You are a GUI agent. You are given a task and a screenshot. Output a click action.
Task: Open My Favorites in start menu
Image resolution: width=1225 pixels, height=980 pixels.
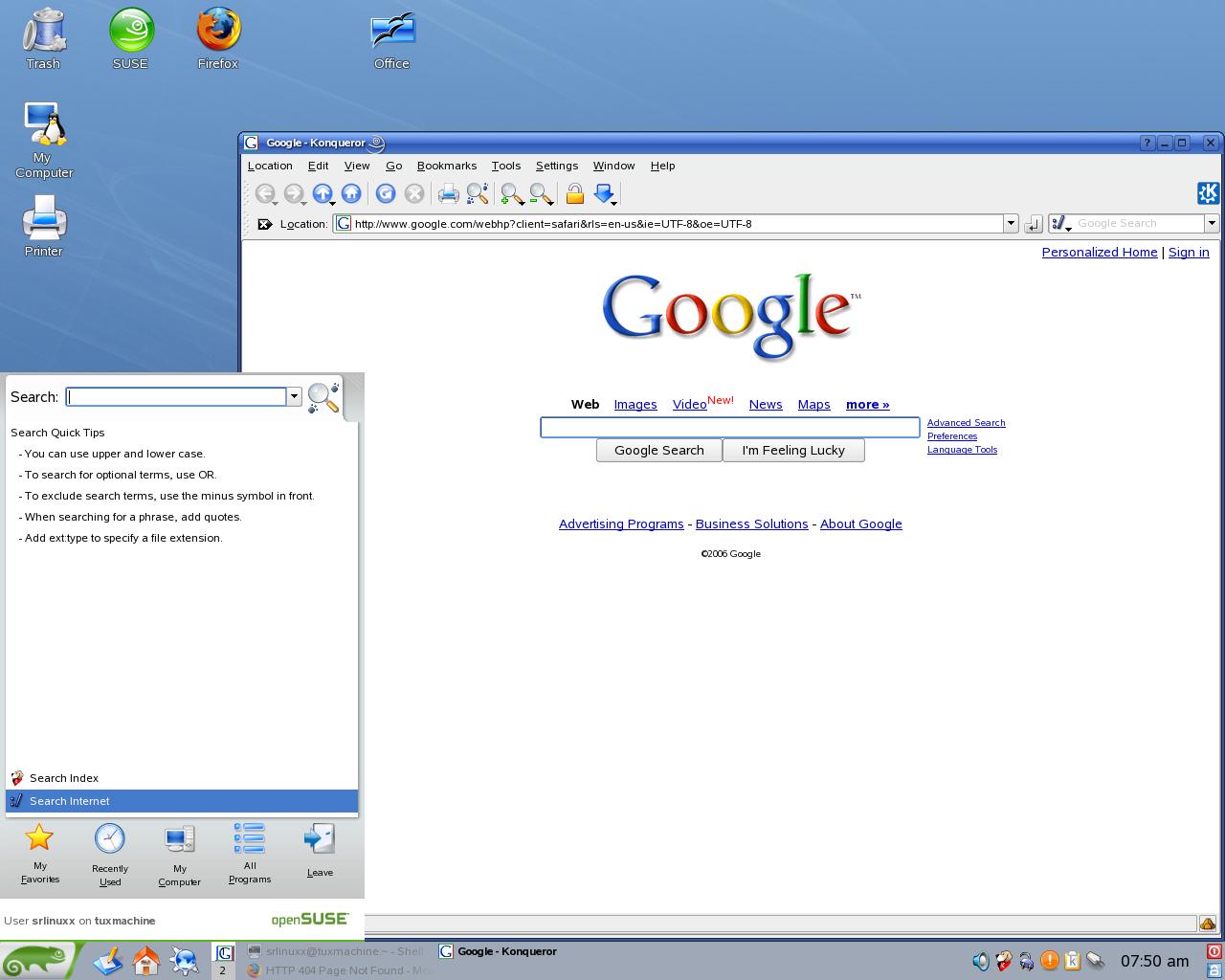point(40,854)
